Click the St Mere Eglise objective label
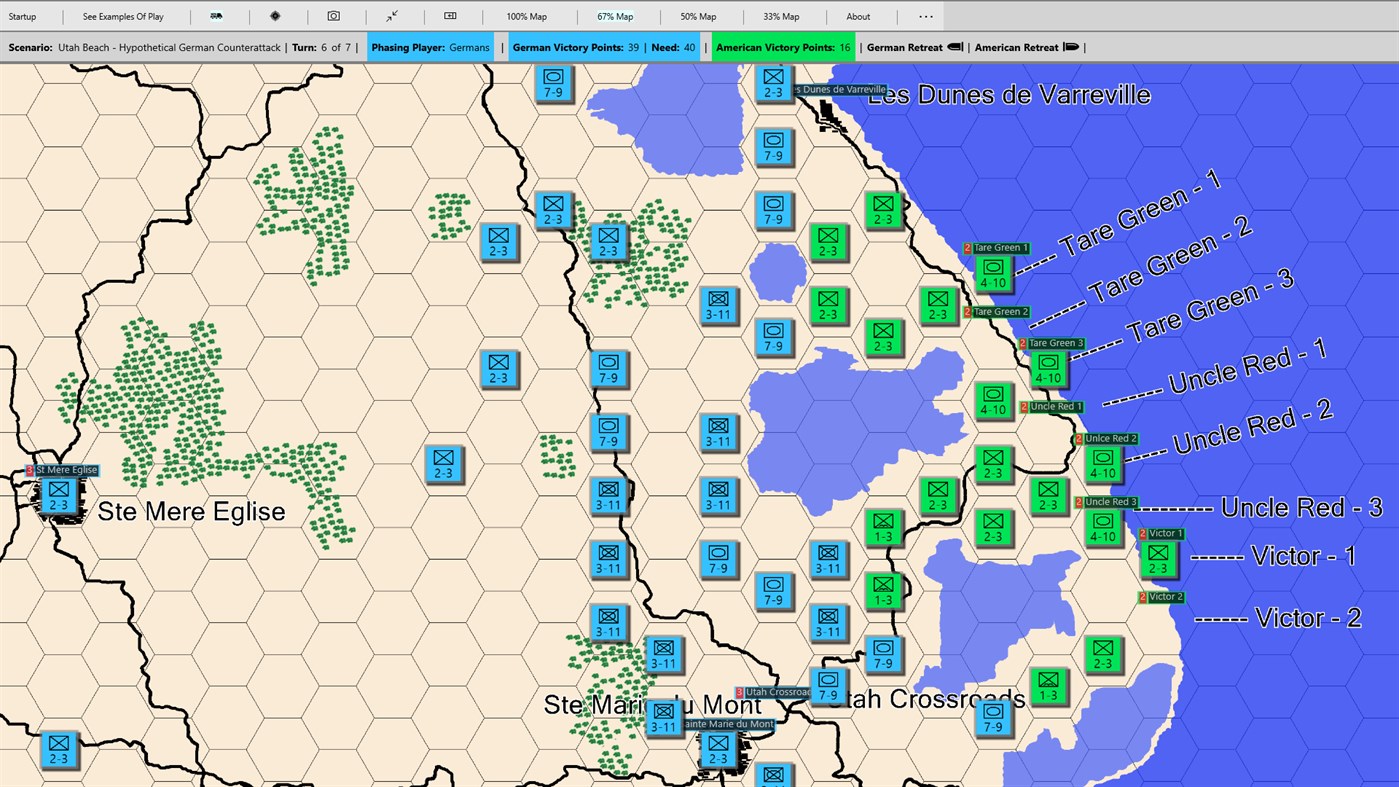 (x=62, y=470)
